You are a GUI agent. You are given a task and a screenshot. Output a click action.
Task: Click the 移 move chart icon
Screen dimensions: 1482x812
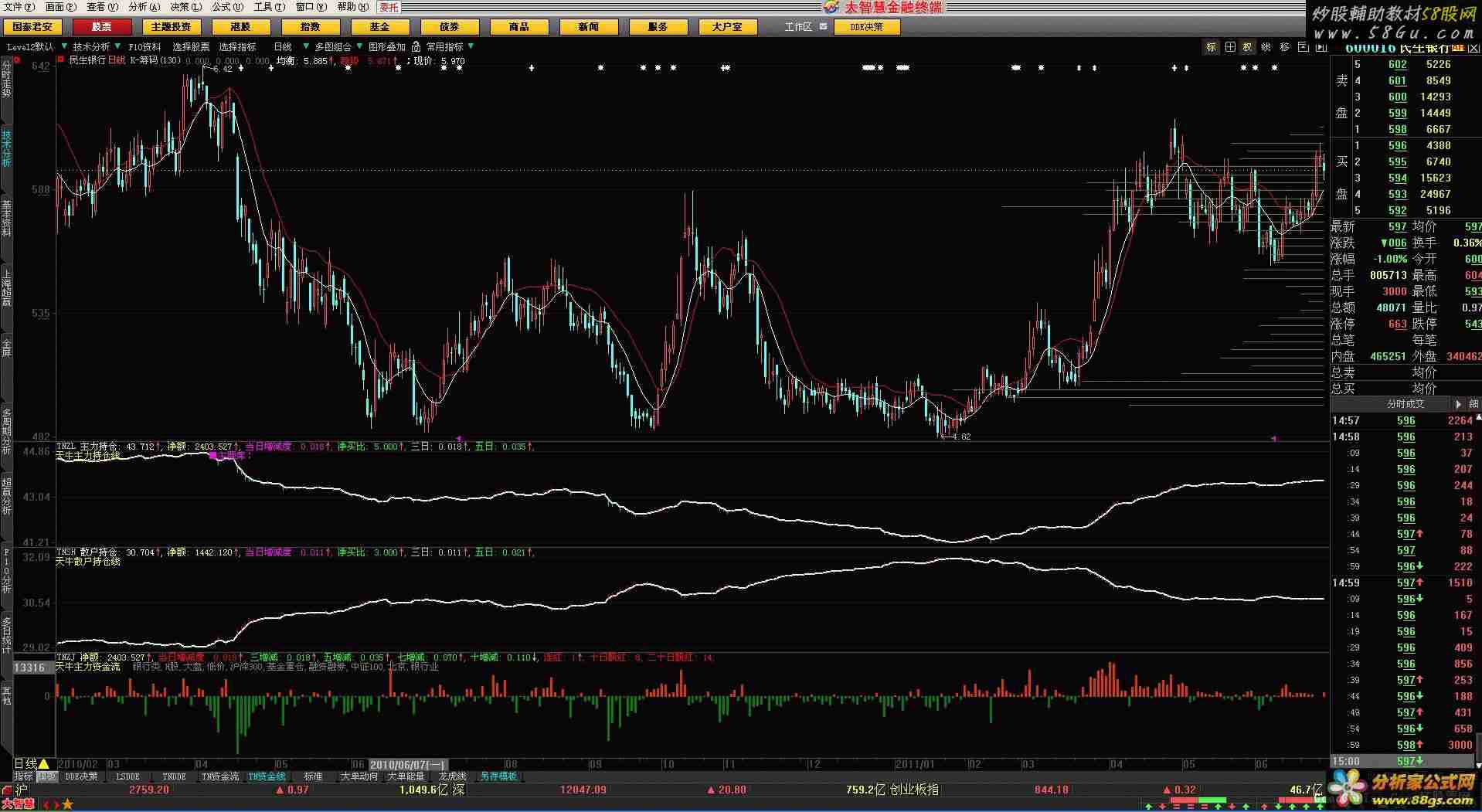[1284, 47]
